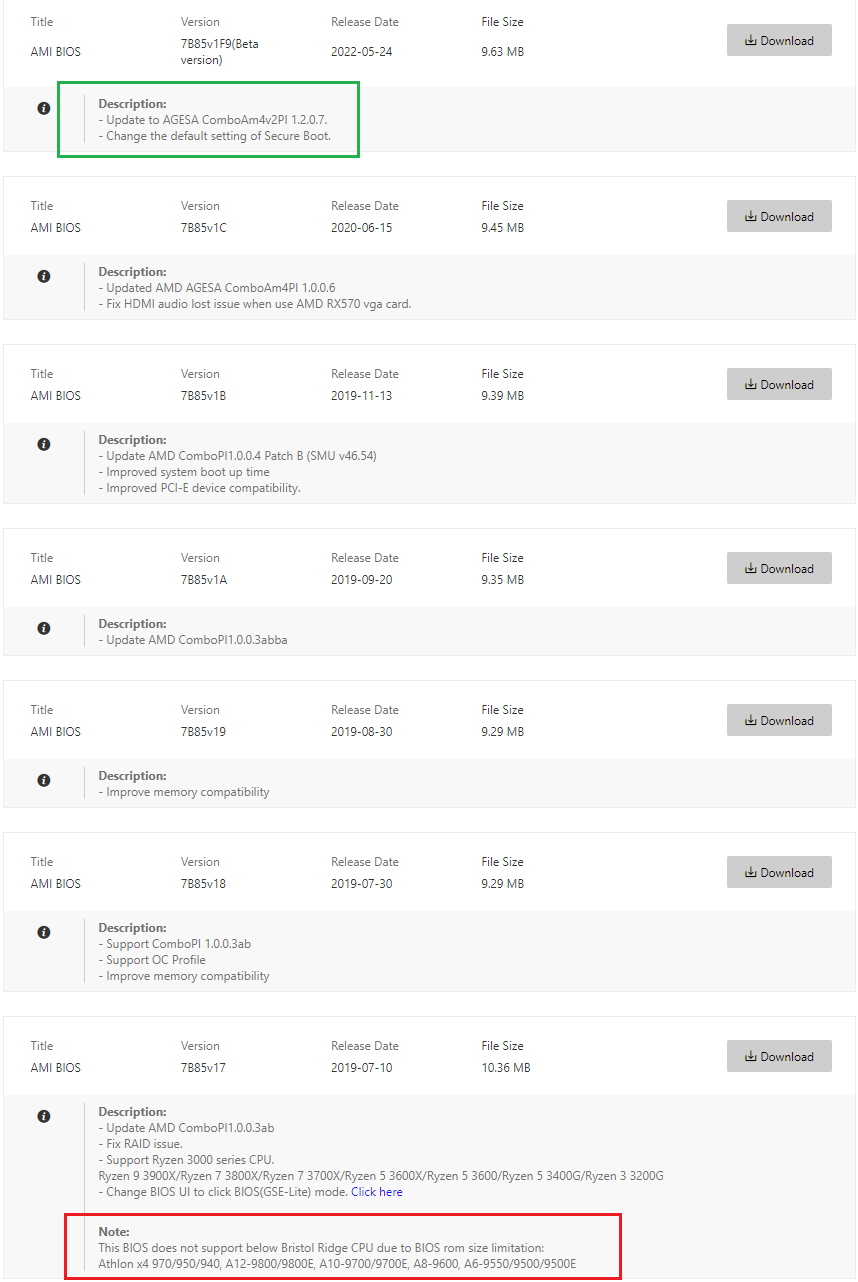
Task: Click info icon for 2019-08-30 BIOS
Action: [44, 780]
